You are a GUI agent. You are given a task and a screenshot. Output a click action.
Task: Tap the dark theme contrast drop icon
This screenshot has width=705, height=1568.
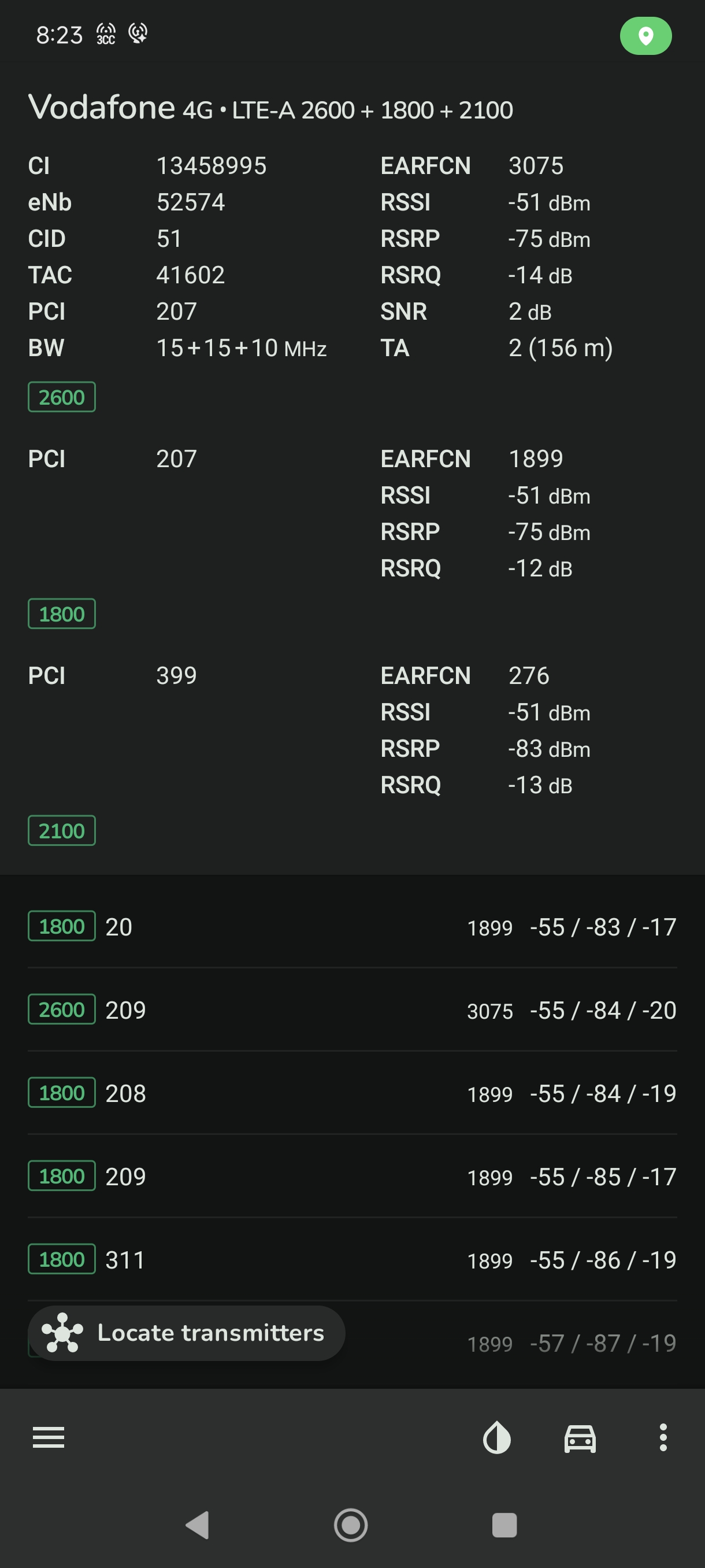[x=496, y=1437]
